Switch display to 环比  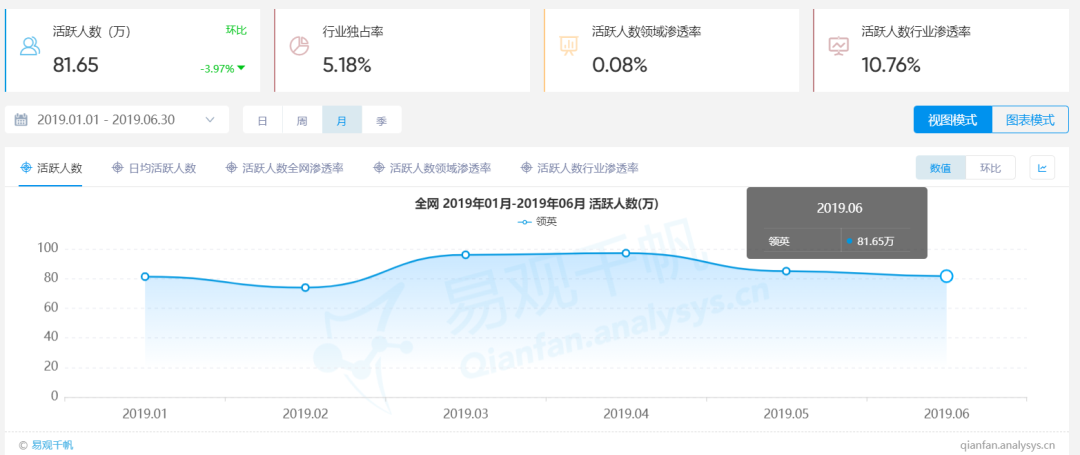[990, 168]
